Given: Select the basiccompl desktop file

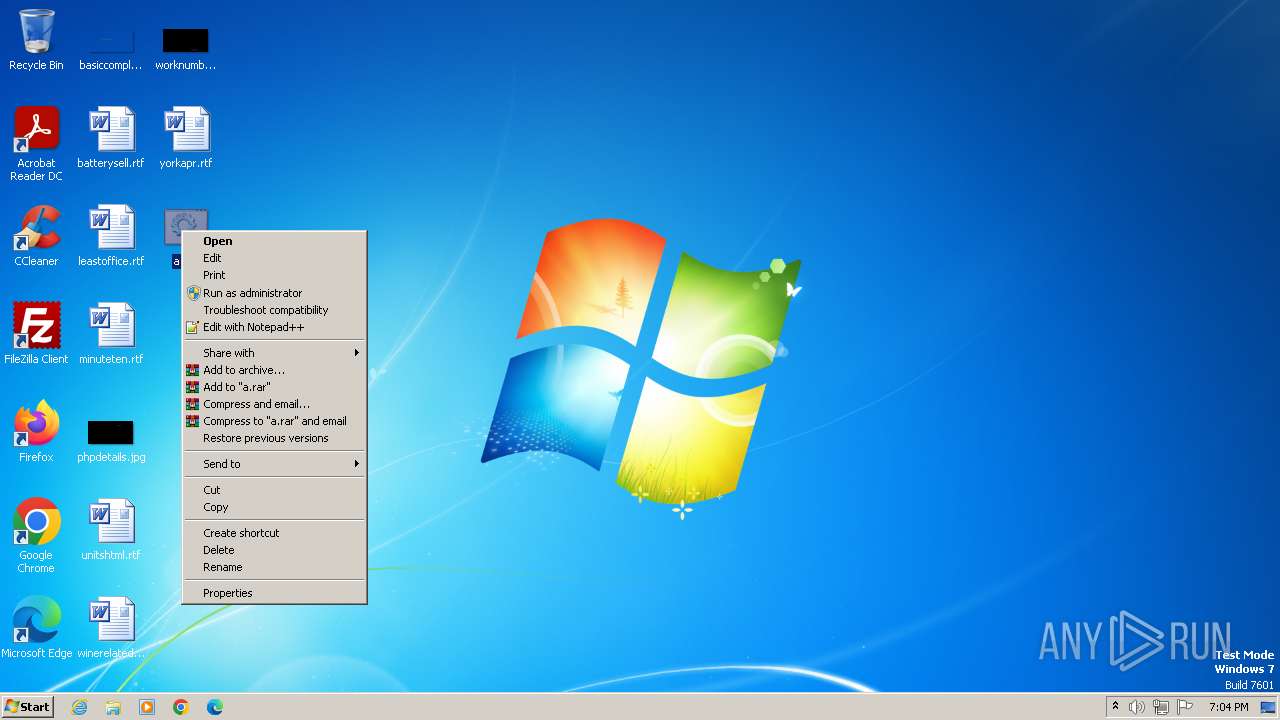Looking at the screenshot, I should [111, 48].
